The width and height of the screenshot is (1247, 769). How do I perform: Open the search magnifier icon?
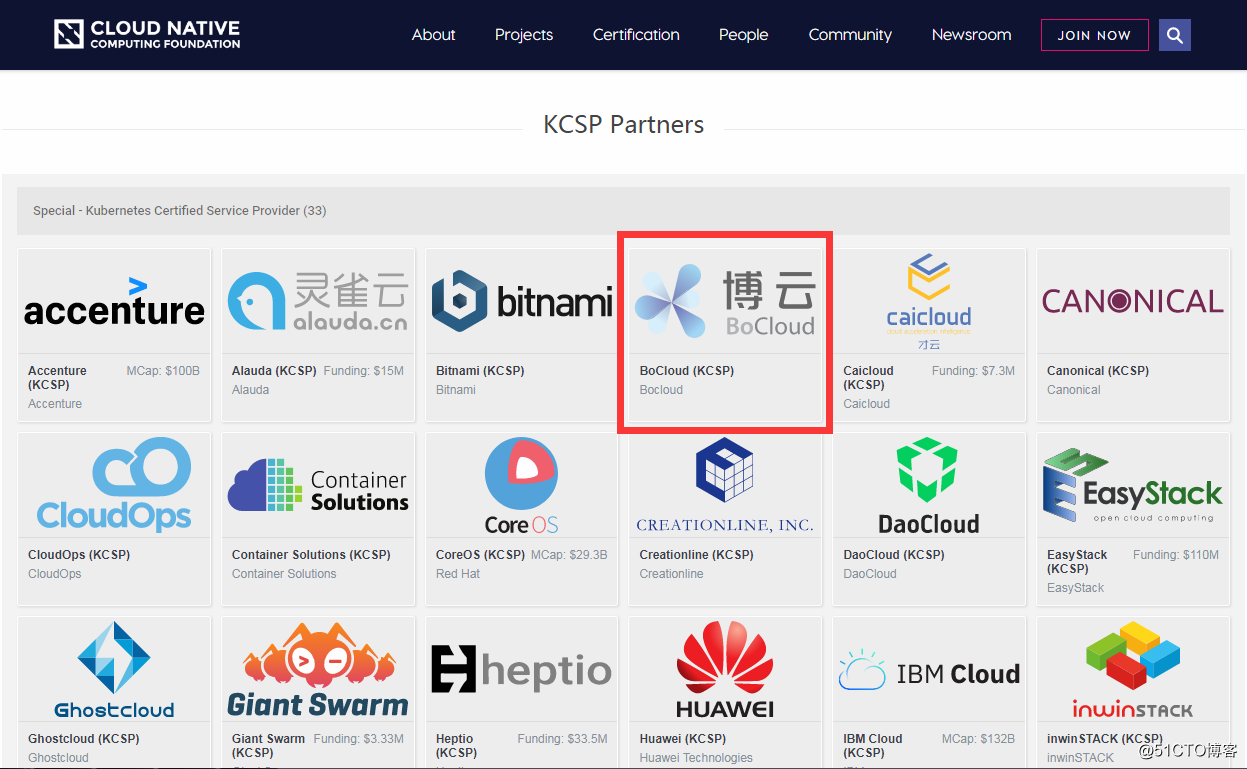(1175, 35)
